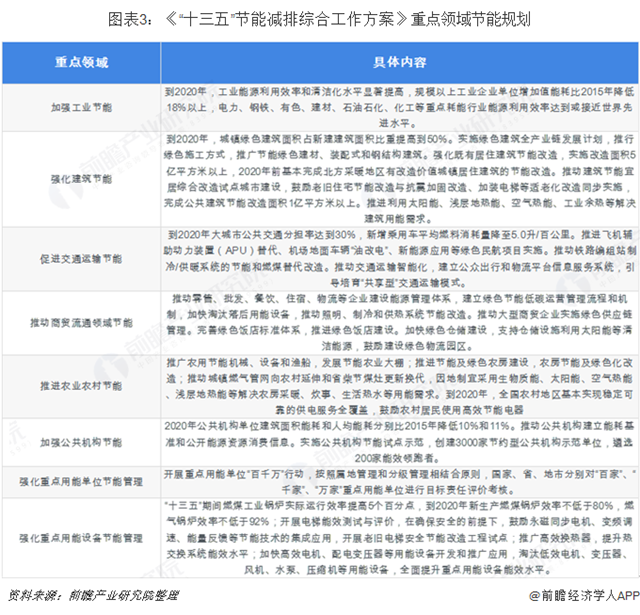Image resolution: width=640 pixels, height=615 pixels.
Task: Select the 促进交通运输节能 row label
Action: click(x=82, y=258)
